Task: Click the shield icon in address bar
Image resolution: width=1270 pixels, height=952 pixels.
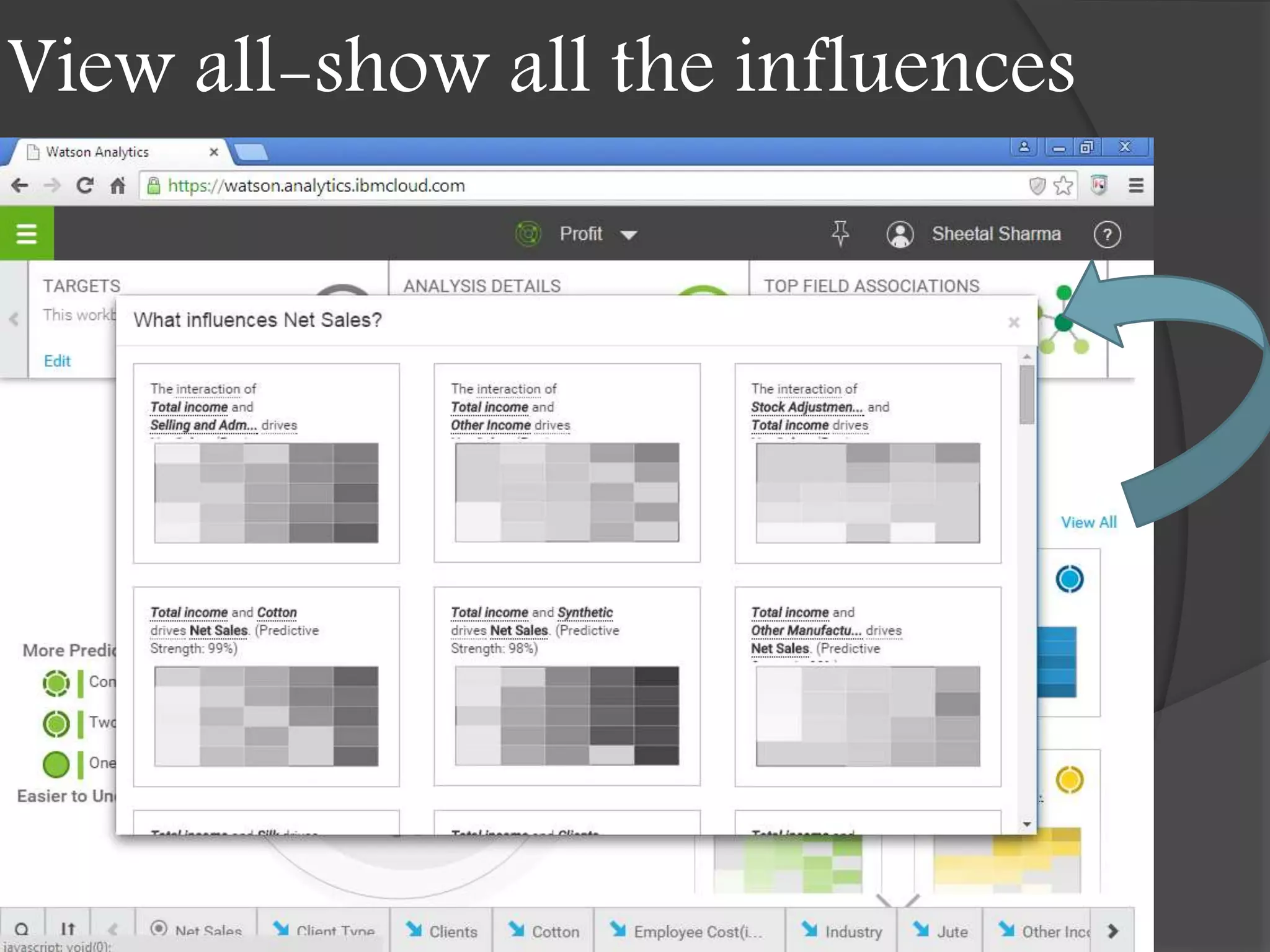Action: (1037, 185)
